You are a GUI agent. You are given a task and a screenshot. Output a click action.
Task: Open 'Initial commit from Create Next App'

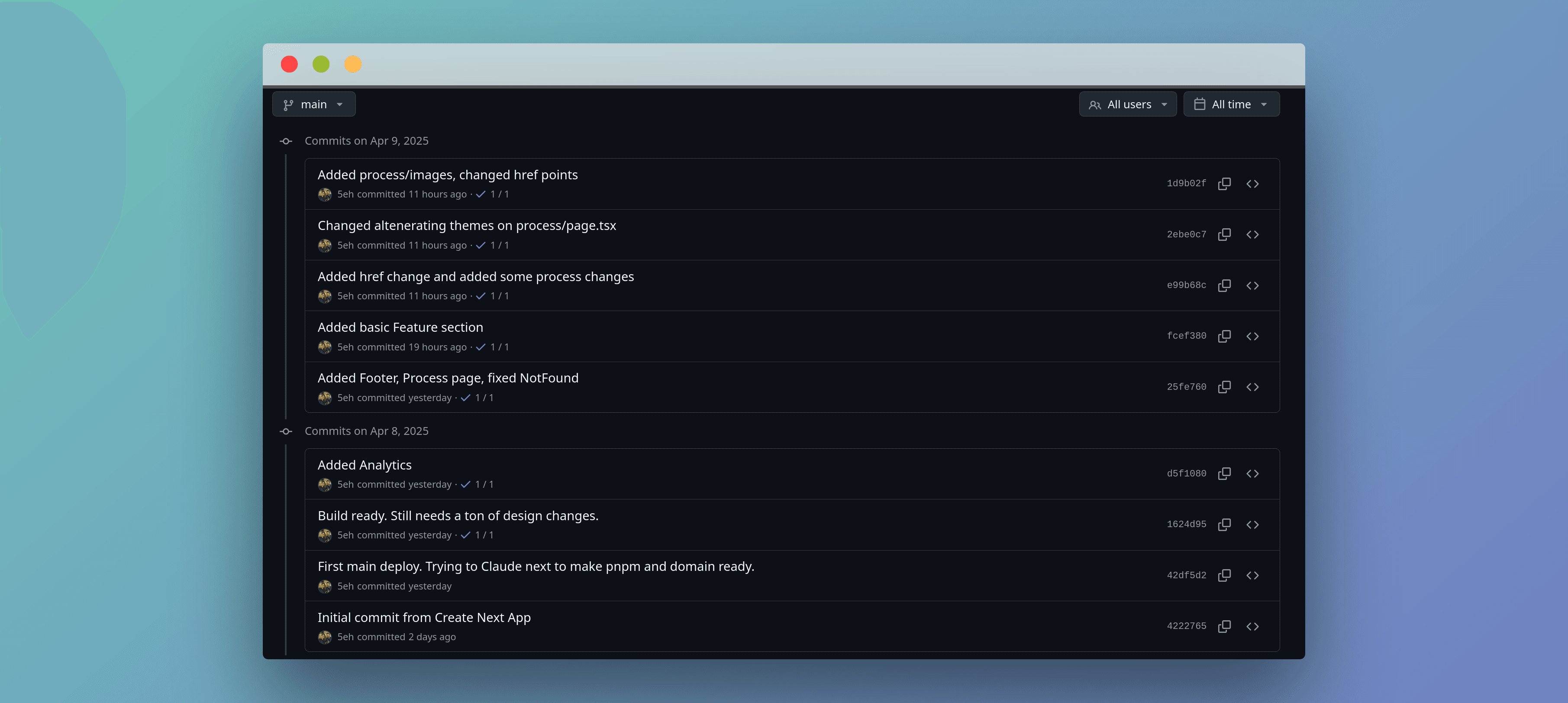coord(424,617)
